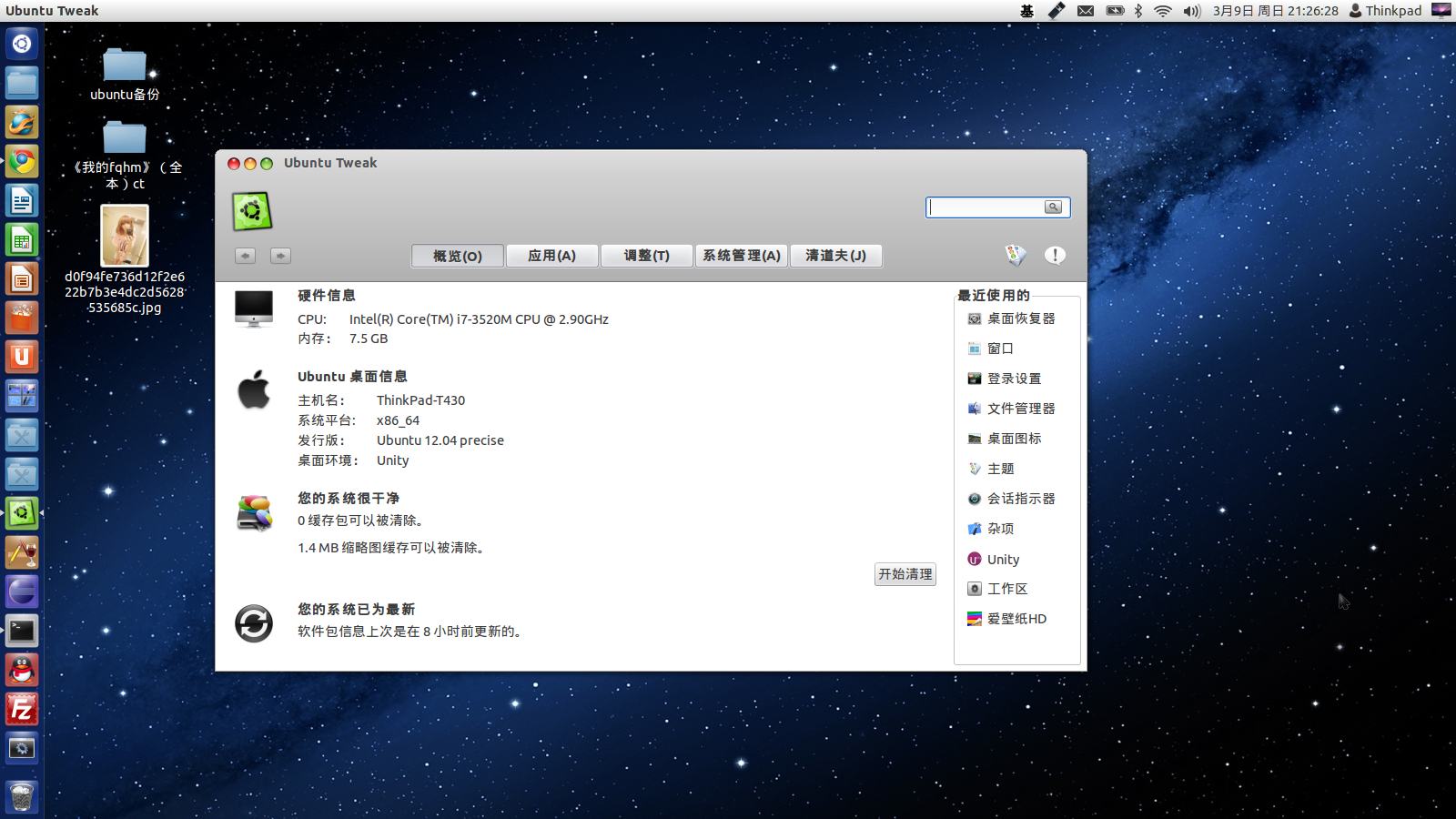Open the Terminal from the launcher

[22, 631]
